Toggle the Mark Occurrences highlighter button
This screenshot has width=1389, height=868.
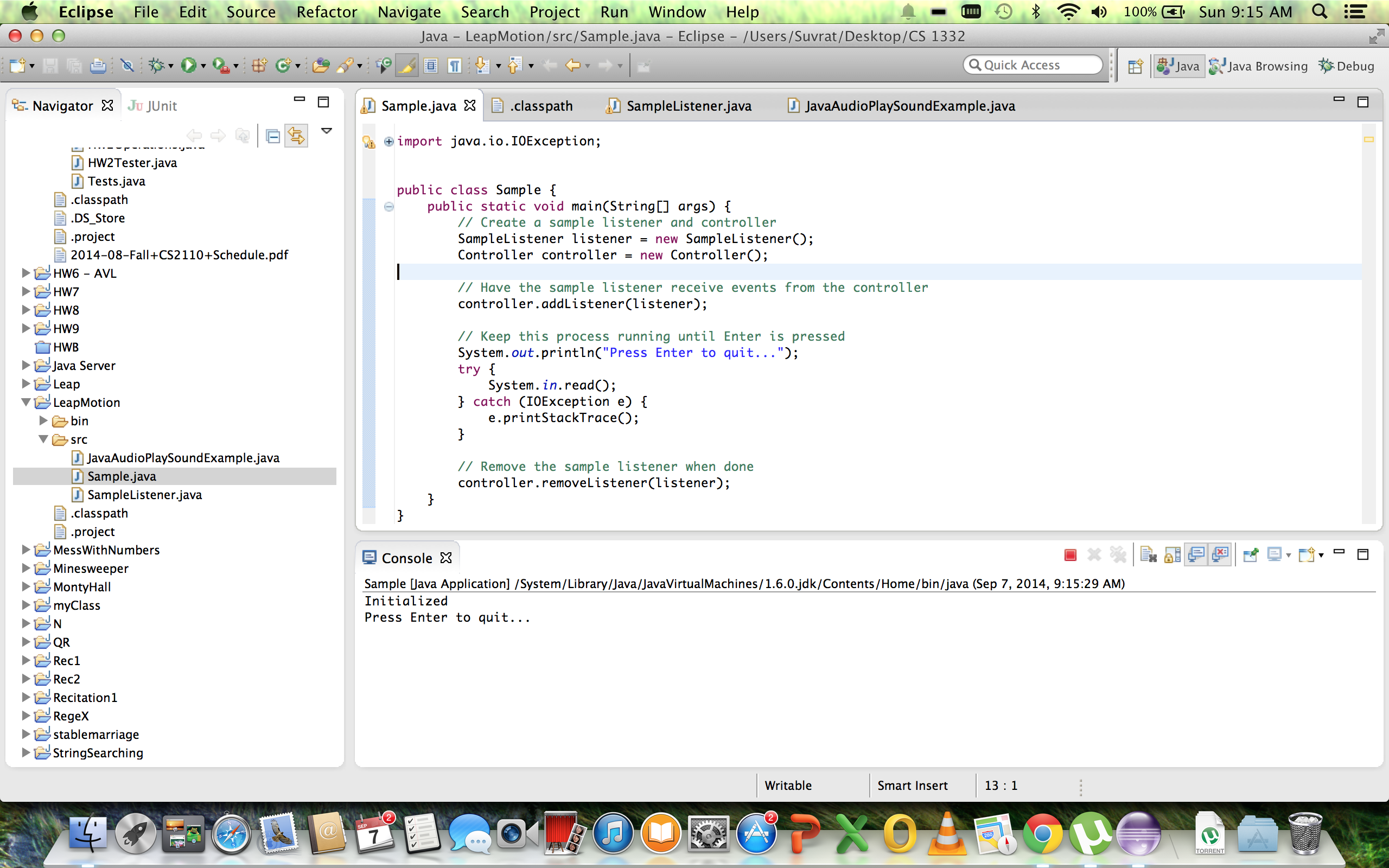point(407,66)
